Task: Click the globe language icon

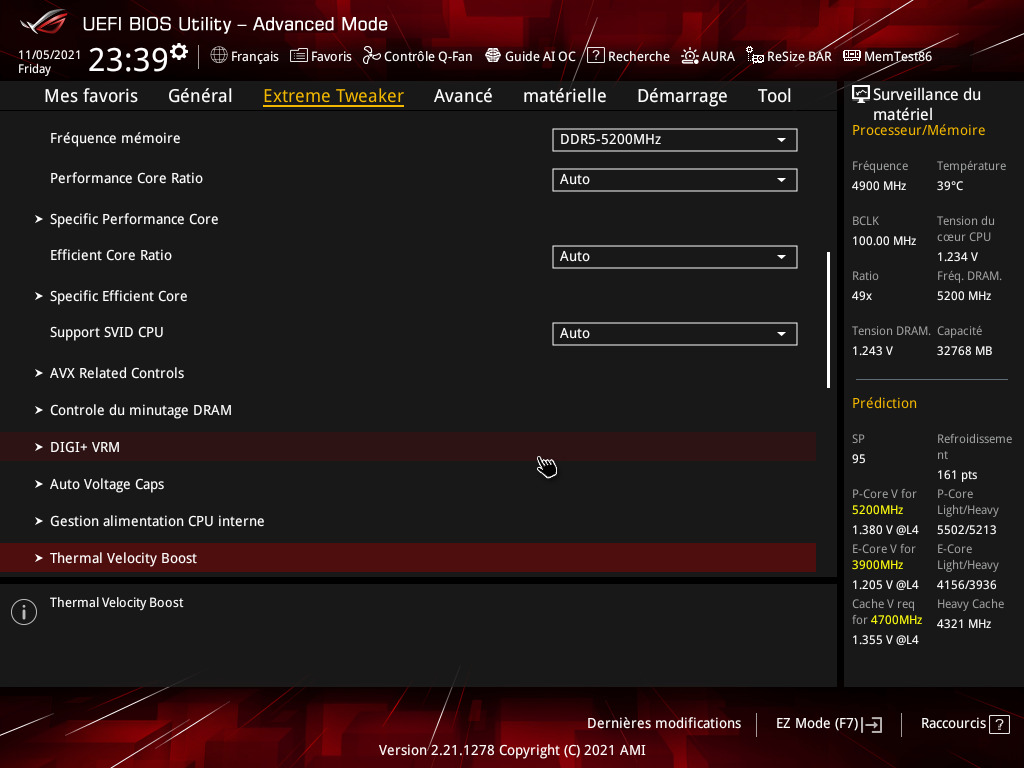Action: [x=219, y=56]
